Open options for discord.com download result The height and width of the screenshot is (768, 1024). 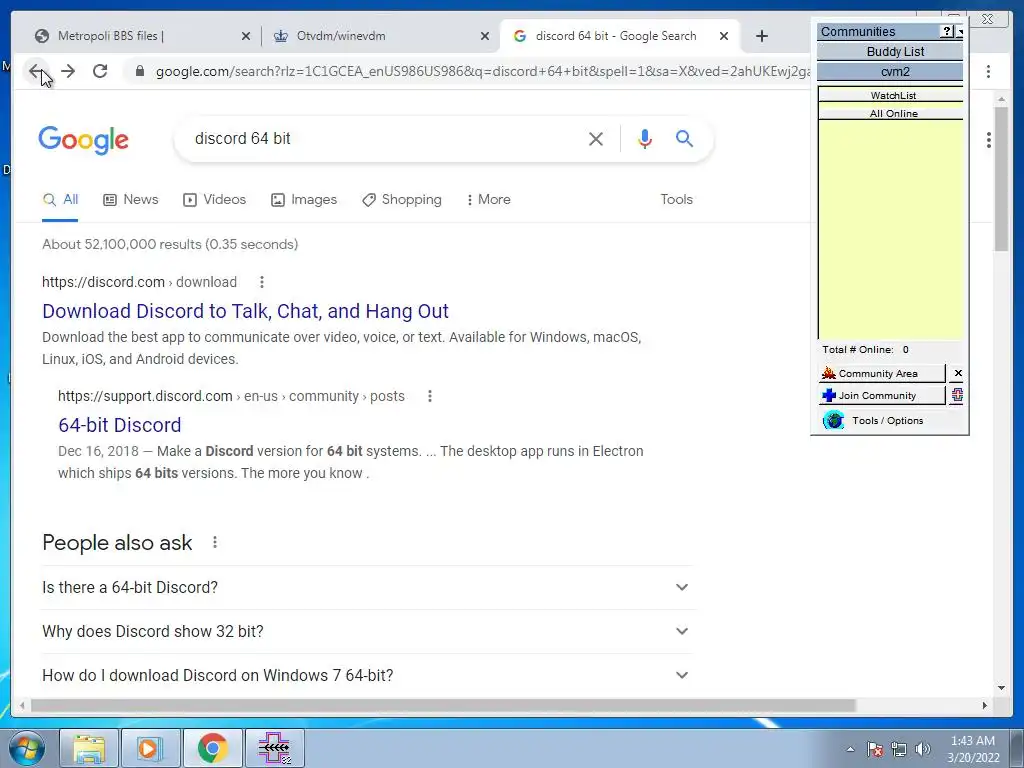point(262,282)
